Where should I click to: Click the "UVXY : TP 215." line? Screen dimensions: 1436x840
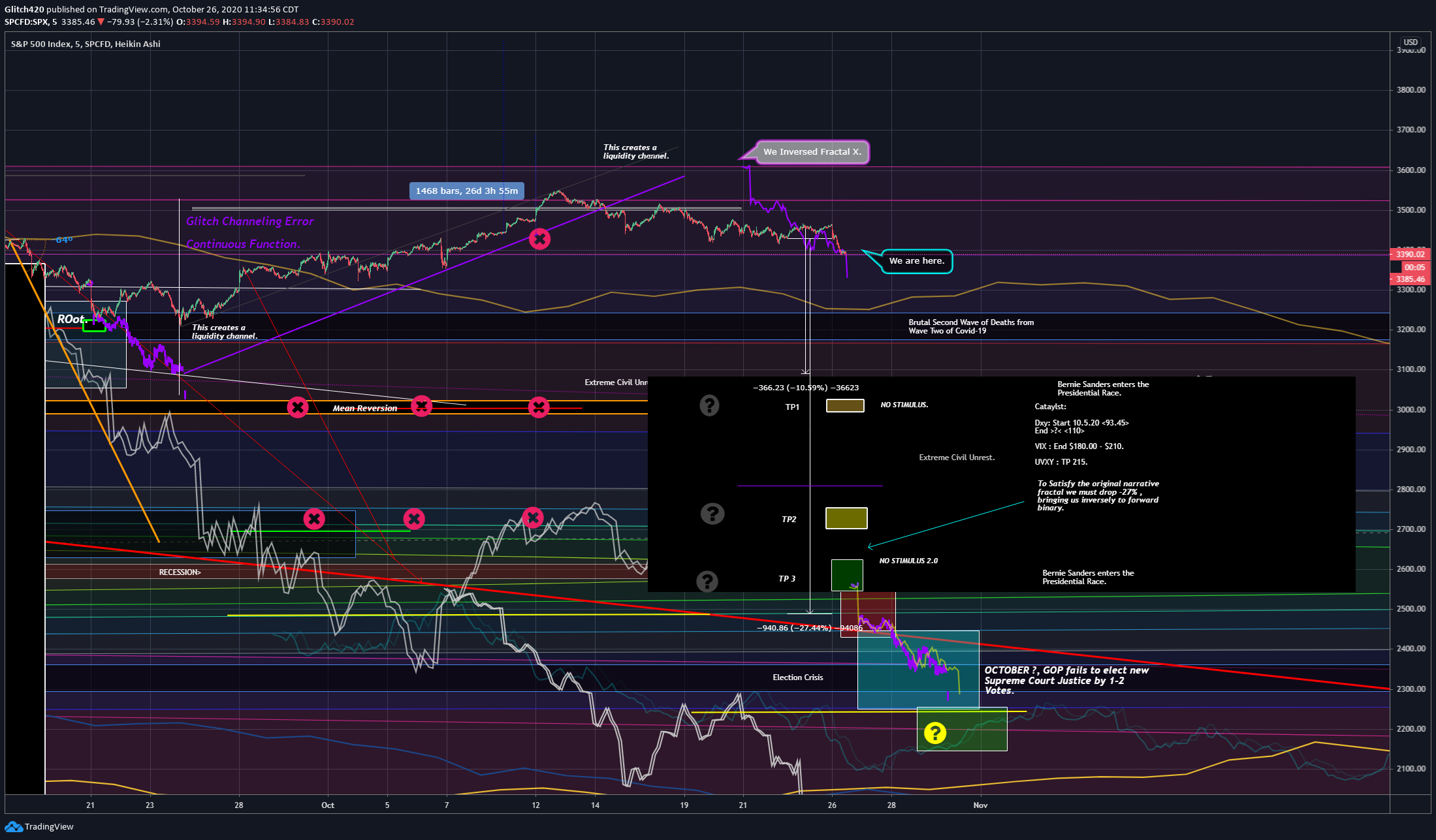1061,462
